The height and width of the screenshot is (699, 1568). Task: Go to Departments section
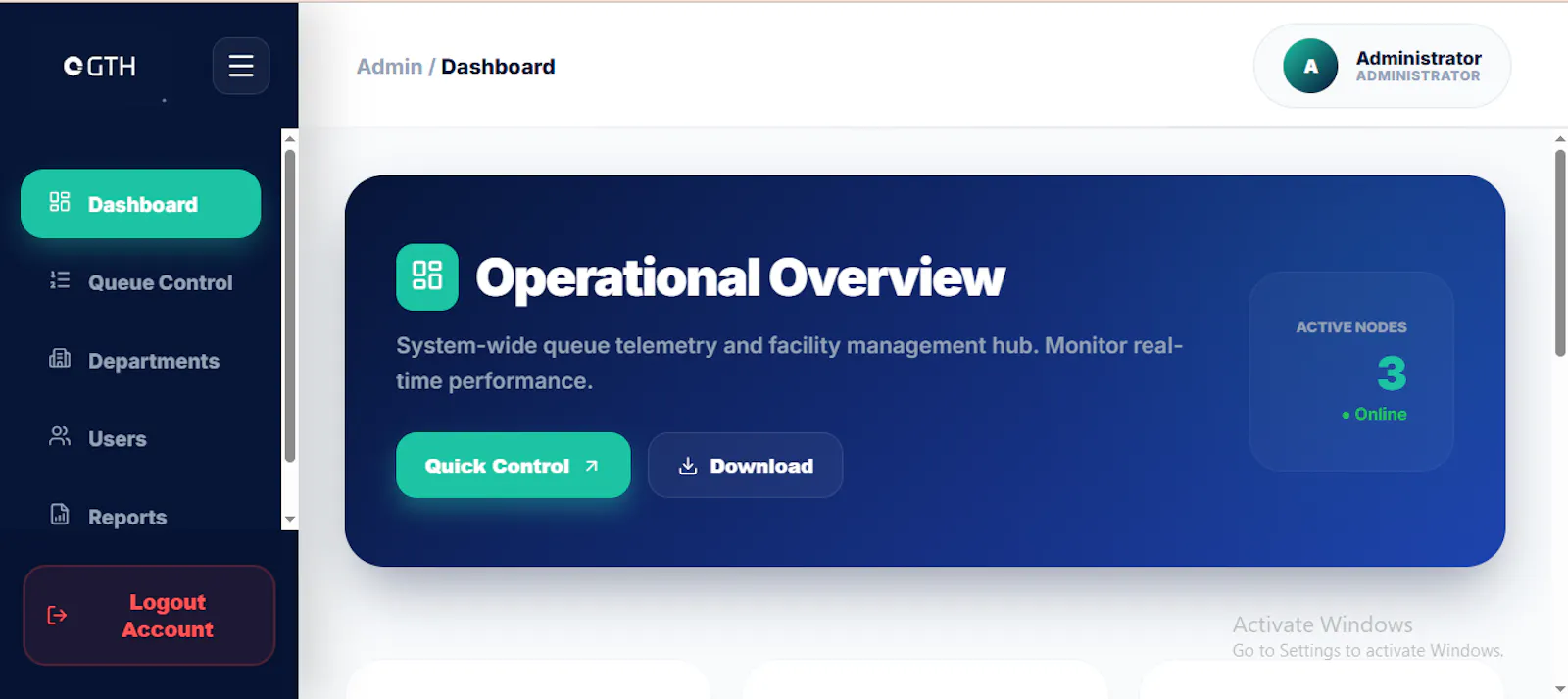[140, 361]
